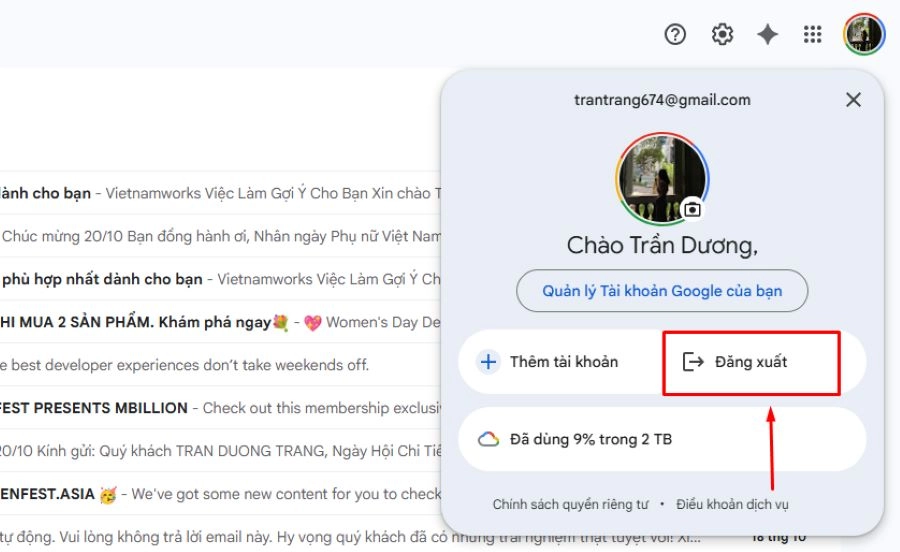The width and height of the screenshot is (900, 552).
Task: Open the large profile picture thumbnail
Action: tap(662, 178)
